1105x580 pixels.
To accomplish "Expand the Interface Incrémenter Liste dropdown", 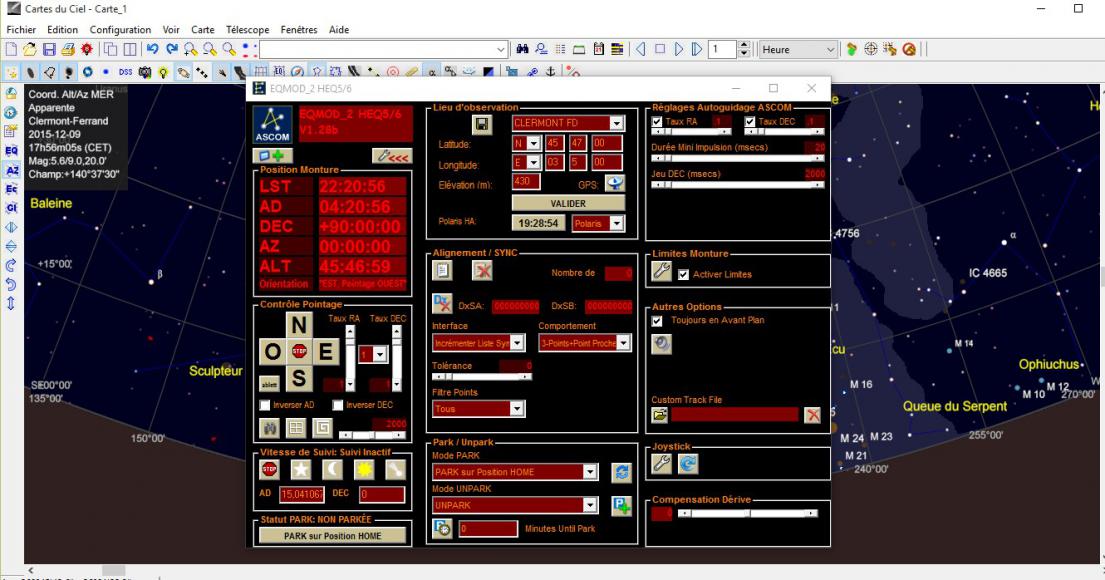I will tap(517, 343).
